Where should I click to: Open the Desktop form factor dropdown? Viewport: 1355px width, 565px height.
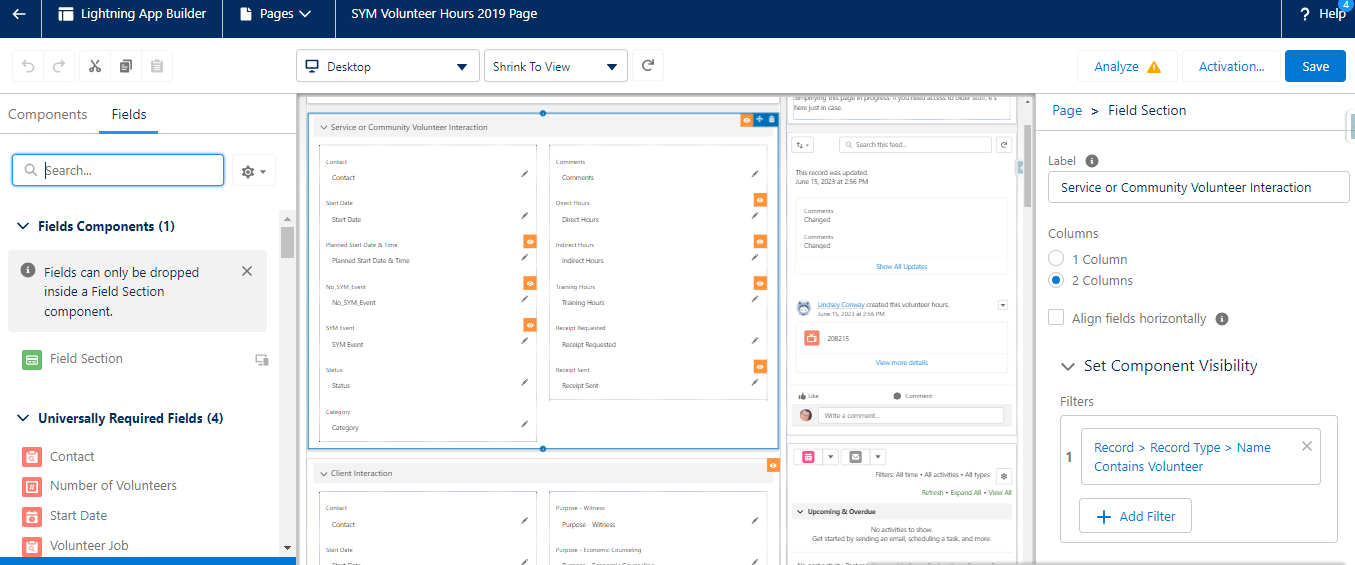click(x=386, y=66)
